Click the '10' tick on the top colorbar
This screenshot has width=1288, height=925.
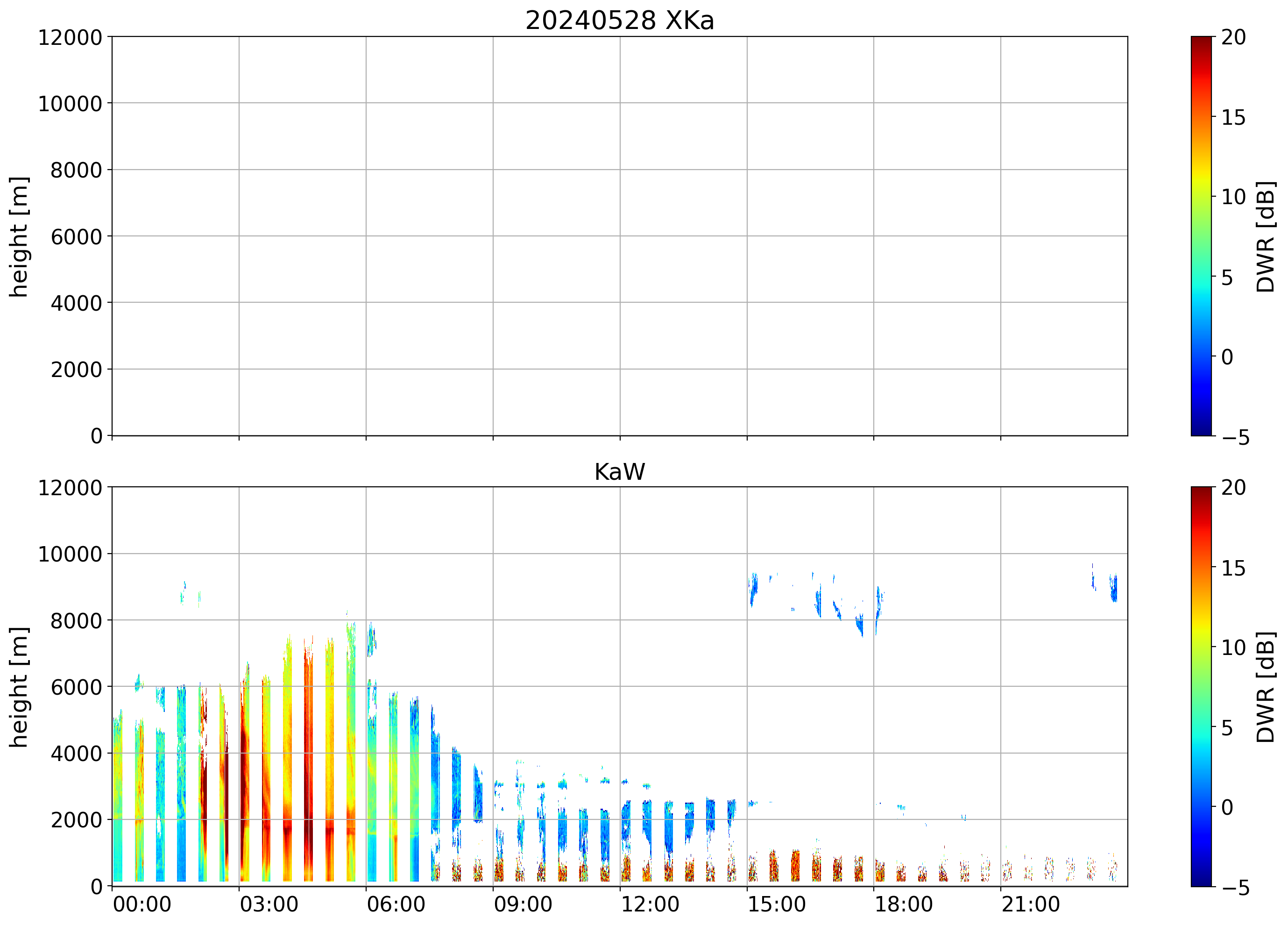click(x=1233, y=197)
